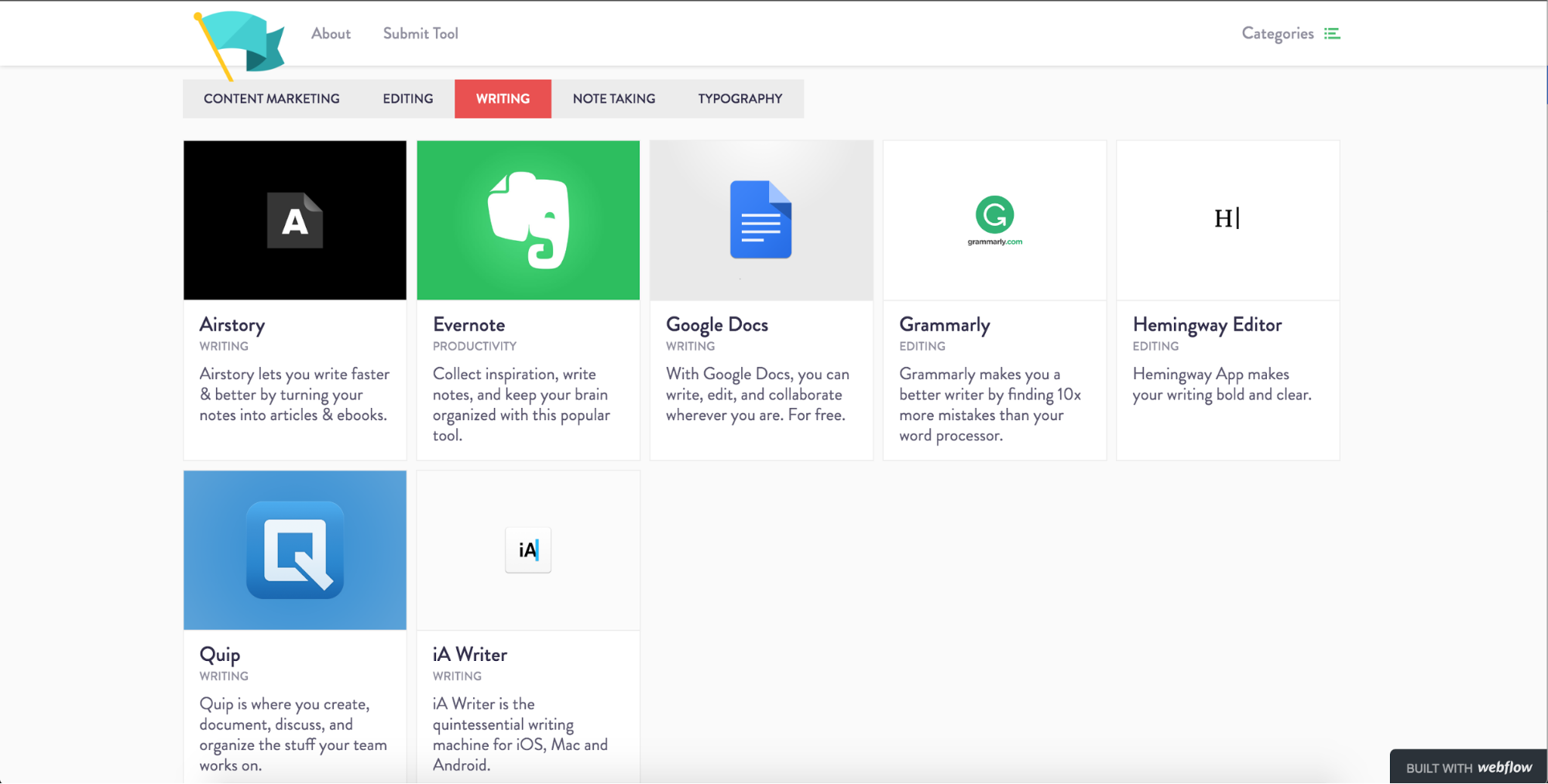Open the iA Writer title link
The image size is (1548, 784).
470,655
